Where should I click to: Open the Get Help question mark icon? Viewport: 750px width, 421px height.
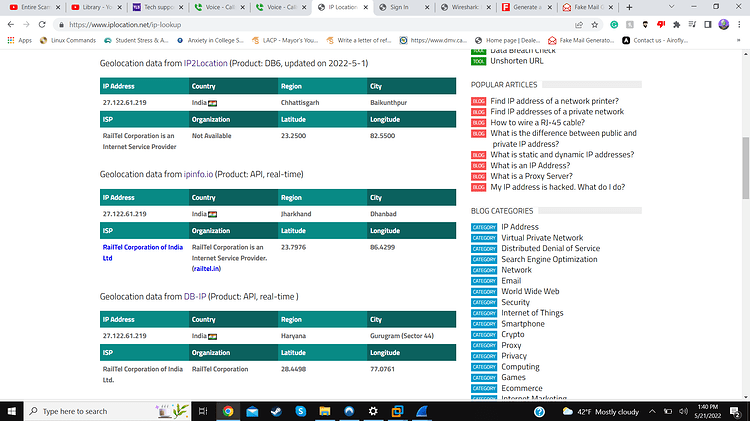[540, 412]
